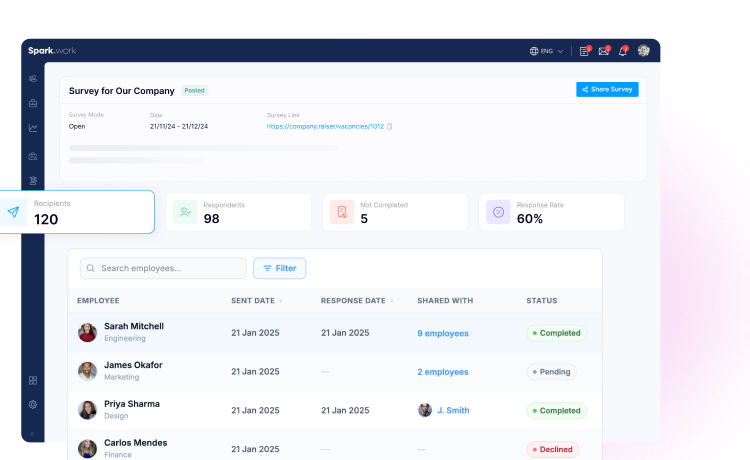Select the Recipients 120 card

(77, 212)
